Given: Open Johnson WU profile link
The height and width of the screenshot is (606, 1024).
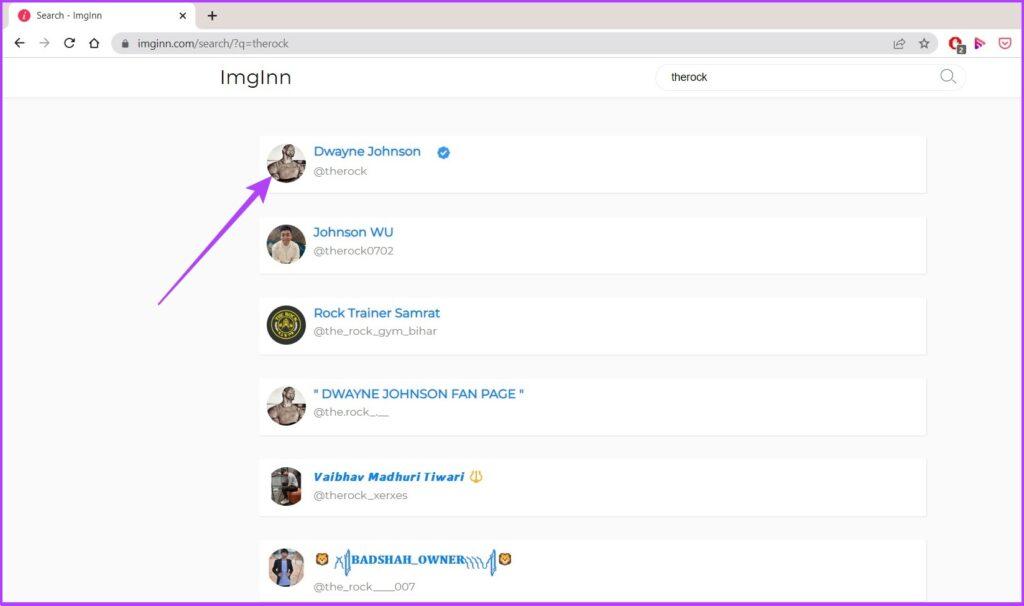Looking at the screenshot, I should pyautogui.click(x=353, y=232).
